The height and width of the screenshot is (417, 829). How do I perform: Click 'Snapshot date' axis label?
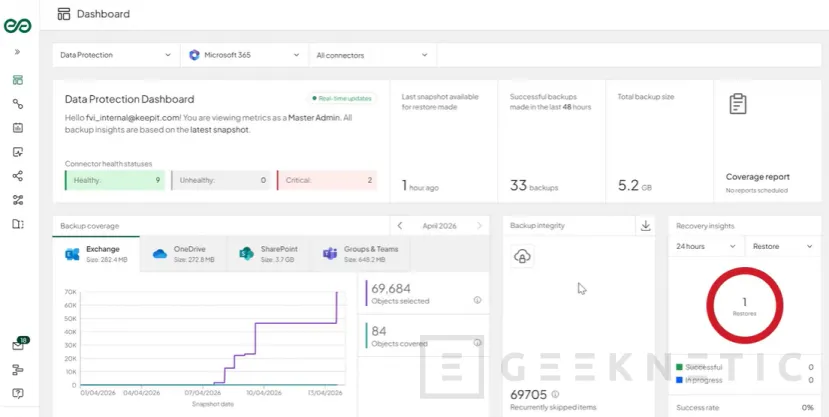coord(213,404)
